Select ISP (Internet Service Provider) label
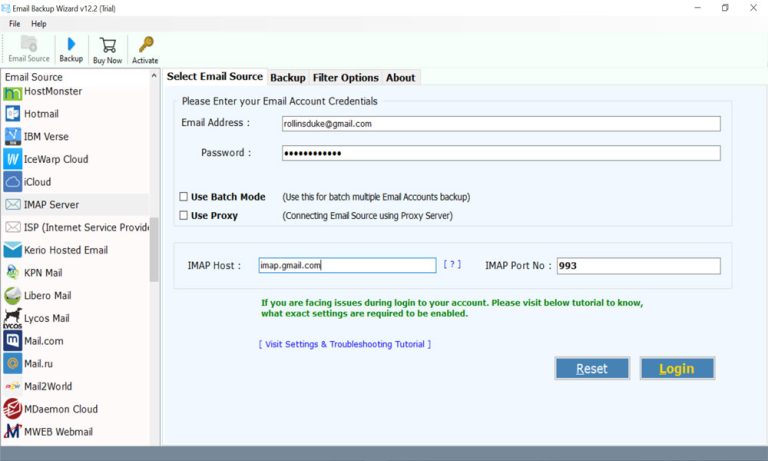 coord(87,227)
